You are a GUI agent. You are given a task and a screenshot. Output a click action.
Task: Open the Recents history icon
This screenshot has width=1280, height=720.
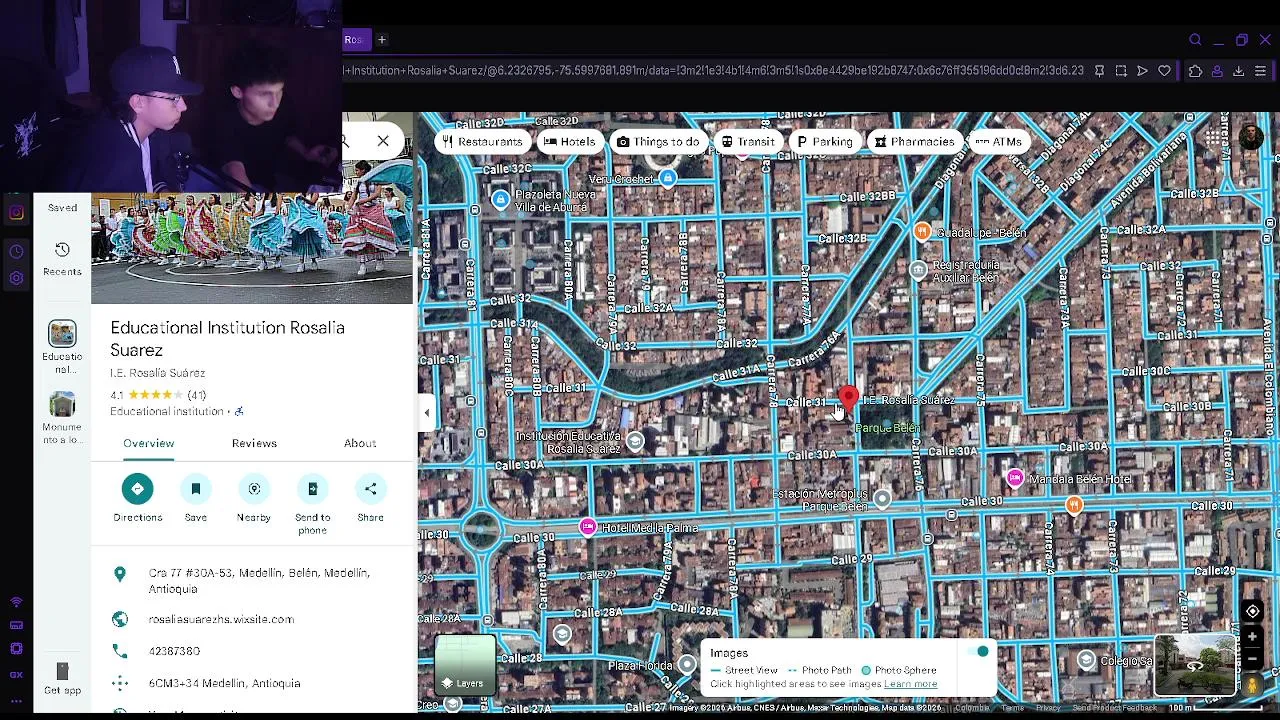click(62, 250)
